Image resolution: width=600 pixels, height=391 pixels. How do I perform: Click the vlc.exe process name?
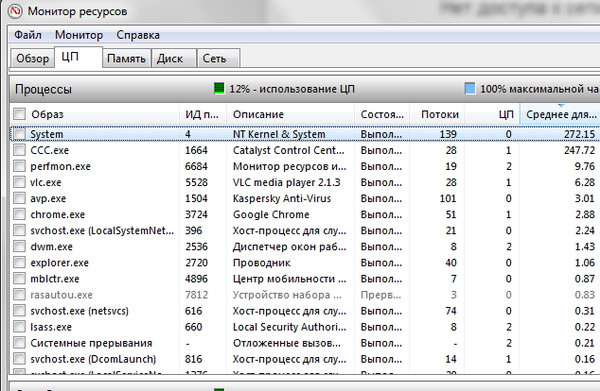46,182
